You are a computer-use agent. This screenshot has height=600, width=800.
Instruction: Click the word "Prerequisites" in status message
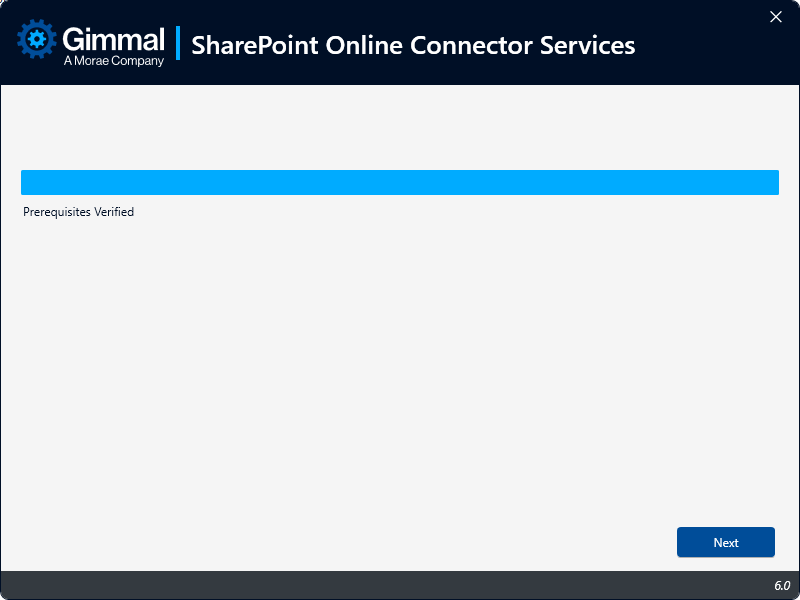[57, 212]
